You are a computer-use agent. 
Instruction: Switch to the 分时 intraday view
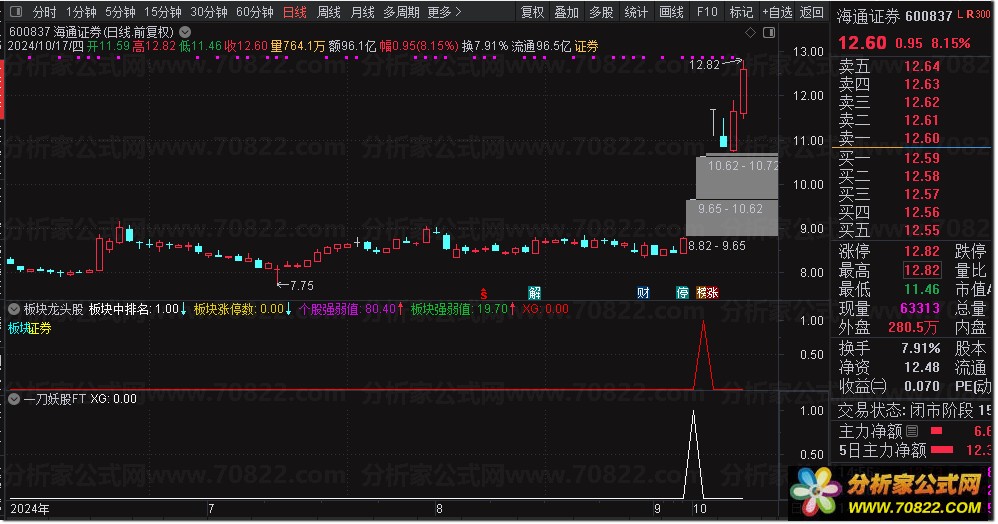click(44, 12)
